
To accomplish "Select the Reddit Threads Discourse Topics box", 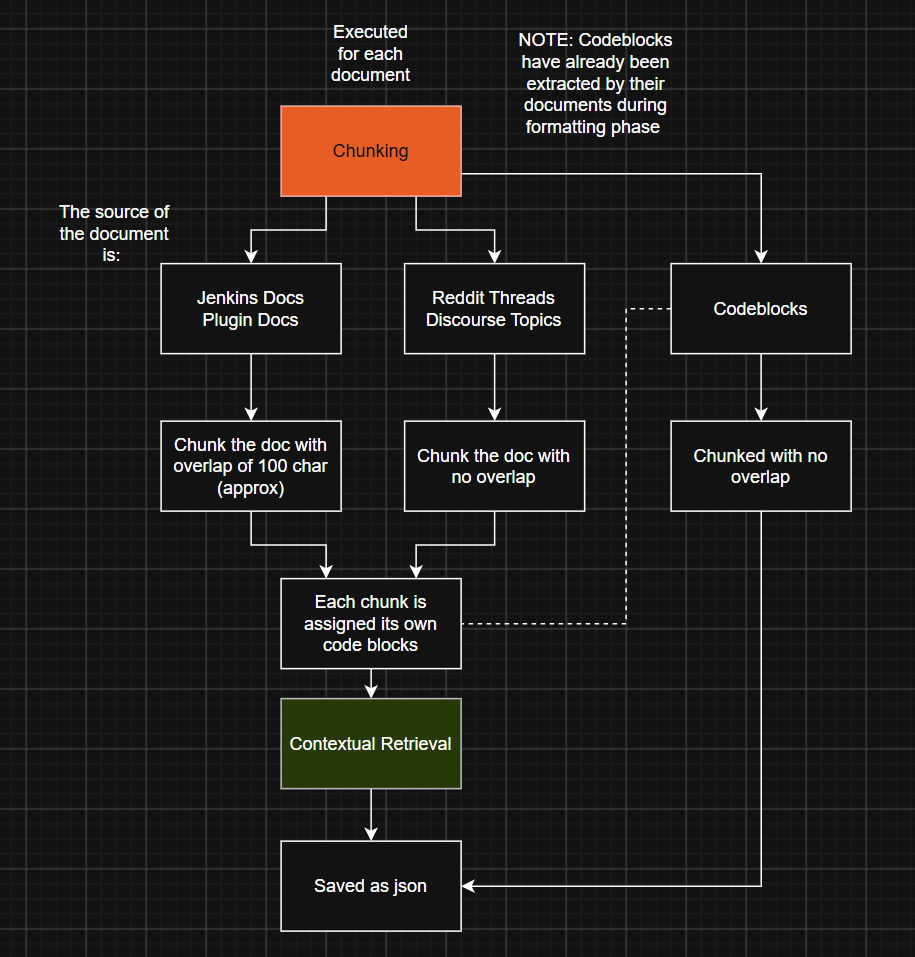I will click(494, 309).
